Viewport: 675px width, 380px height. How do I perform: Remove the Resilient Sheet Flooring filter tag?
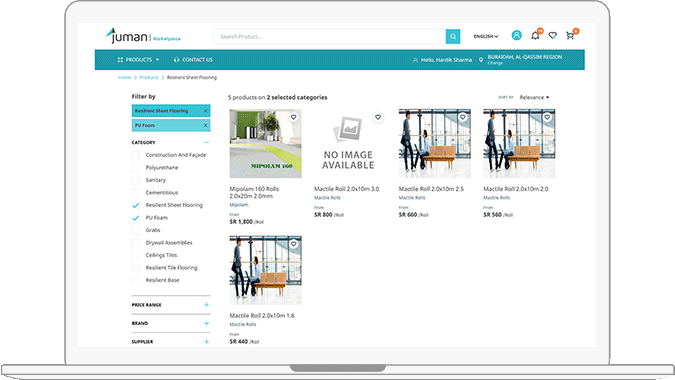pos(206,111)
